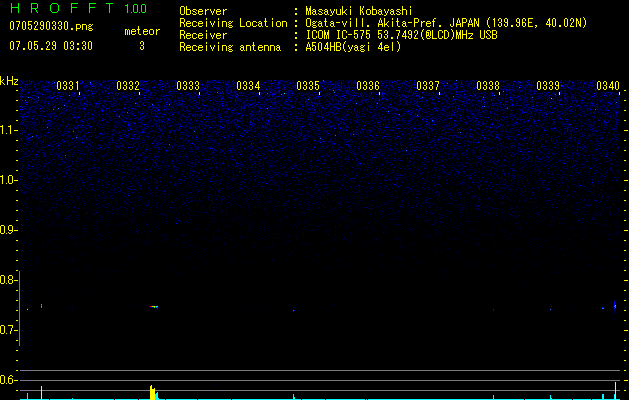Select the filename 0705290330.png
629x400 pixels.
pyautogui.click(x=51, y=27)
